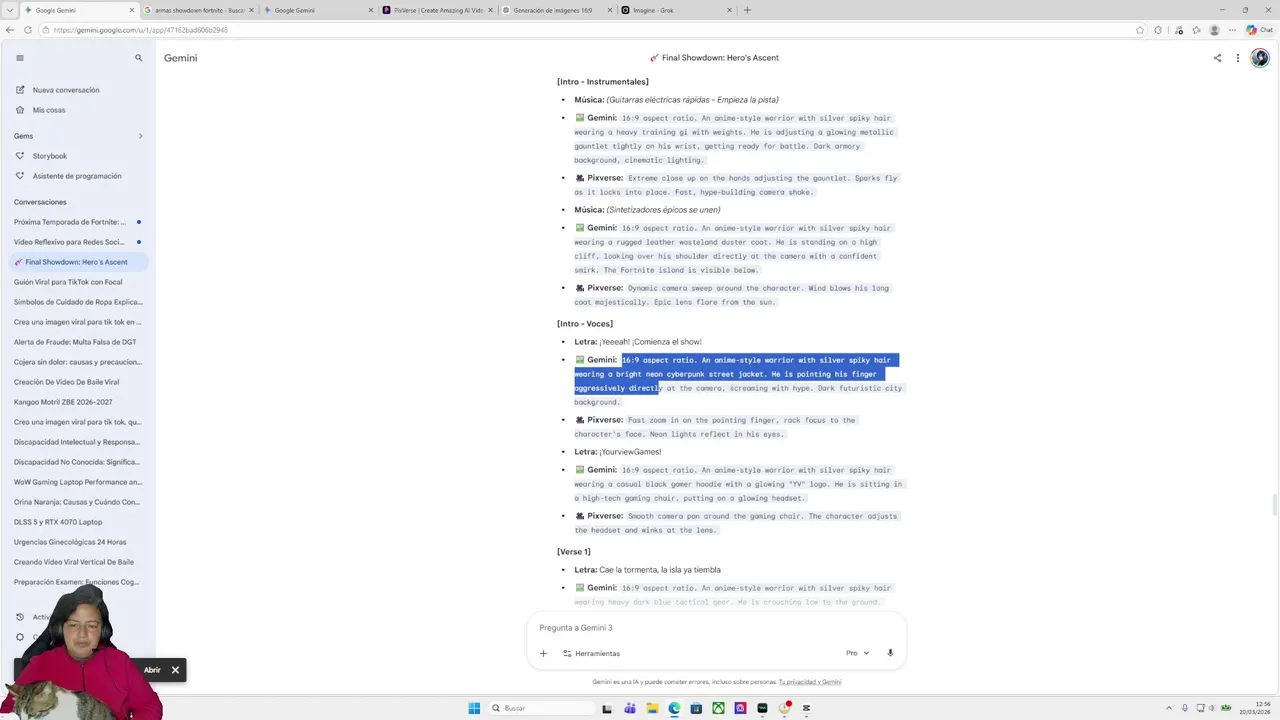Dismiss the popup with the X
The image size is (1280, 720).
pos(175,670)
